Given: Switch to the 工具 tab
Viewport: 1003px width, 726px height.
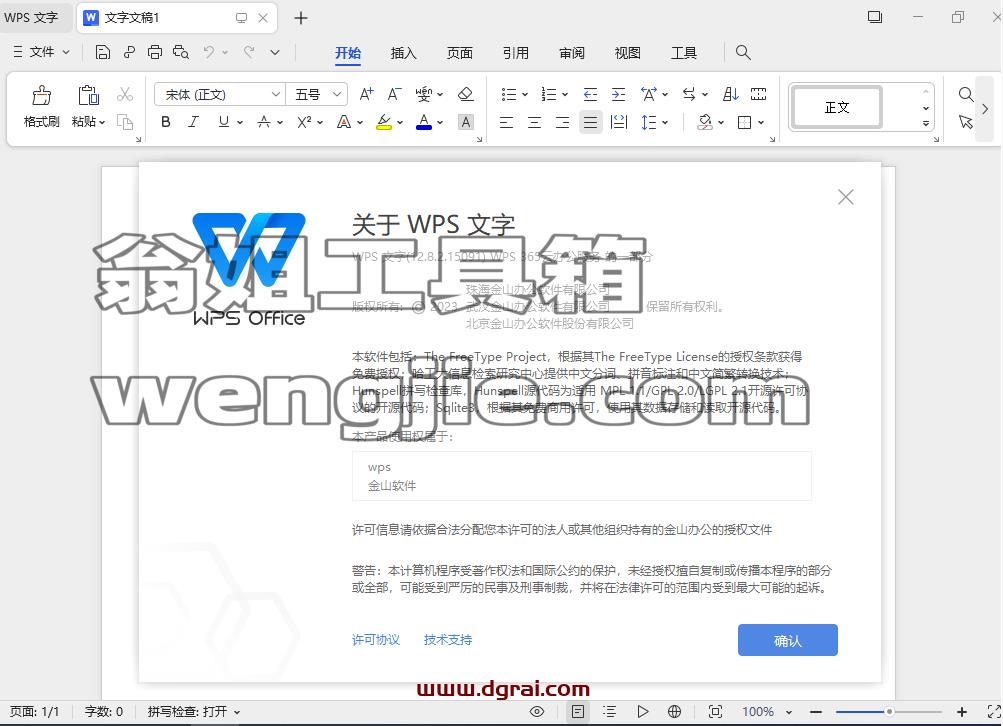Looking at the screenshot, I should coord(684,53).
